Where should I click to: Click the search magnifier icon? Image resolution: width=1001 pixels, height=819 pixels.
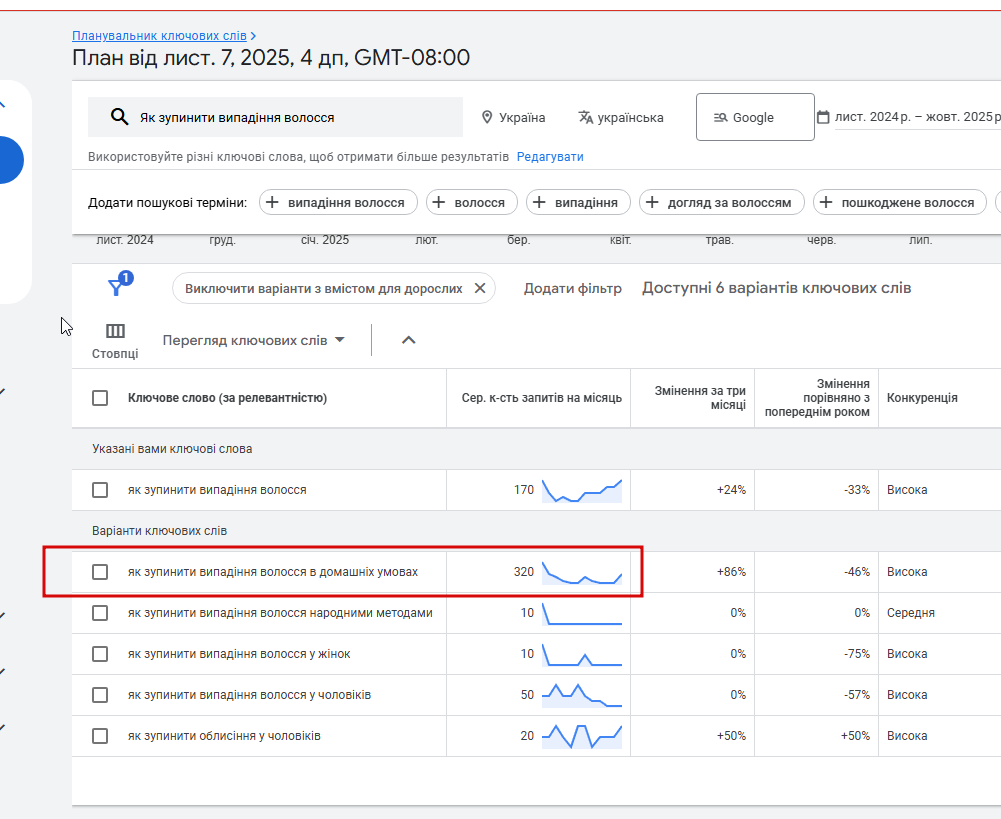[119, 117]
